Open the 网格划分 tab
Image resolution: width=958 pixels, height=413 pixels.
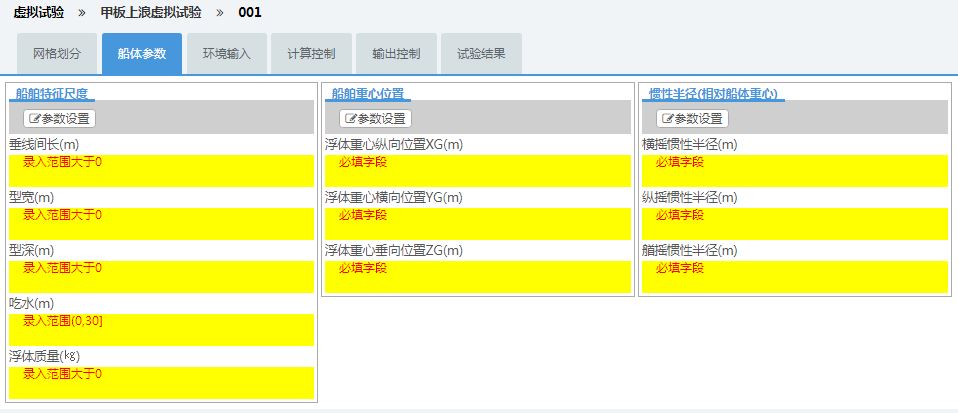[57, 54]
